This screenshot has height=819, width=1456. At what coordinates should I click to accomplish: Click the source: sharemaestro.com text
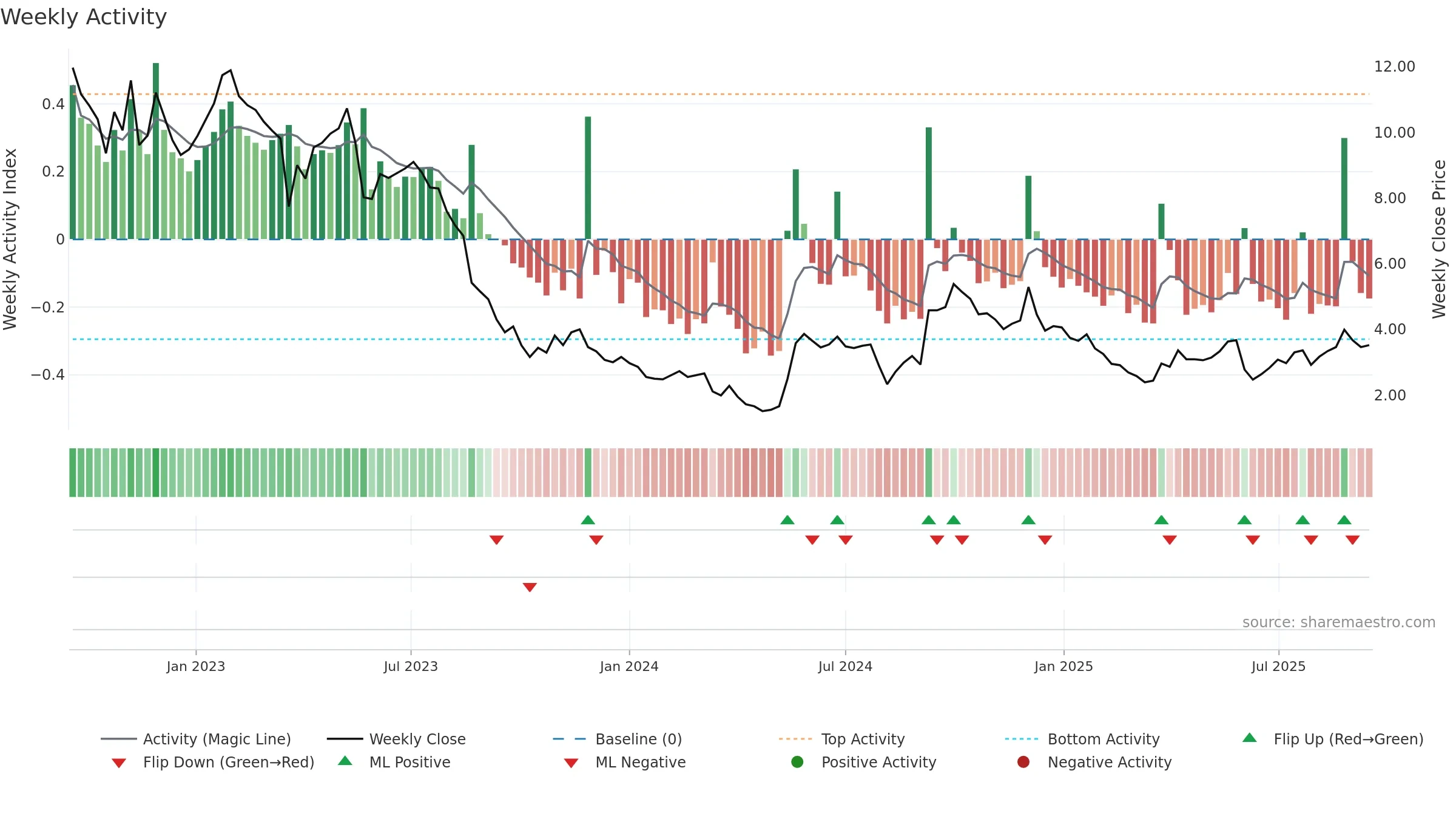(x=1339, y=622)
